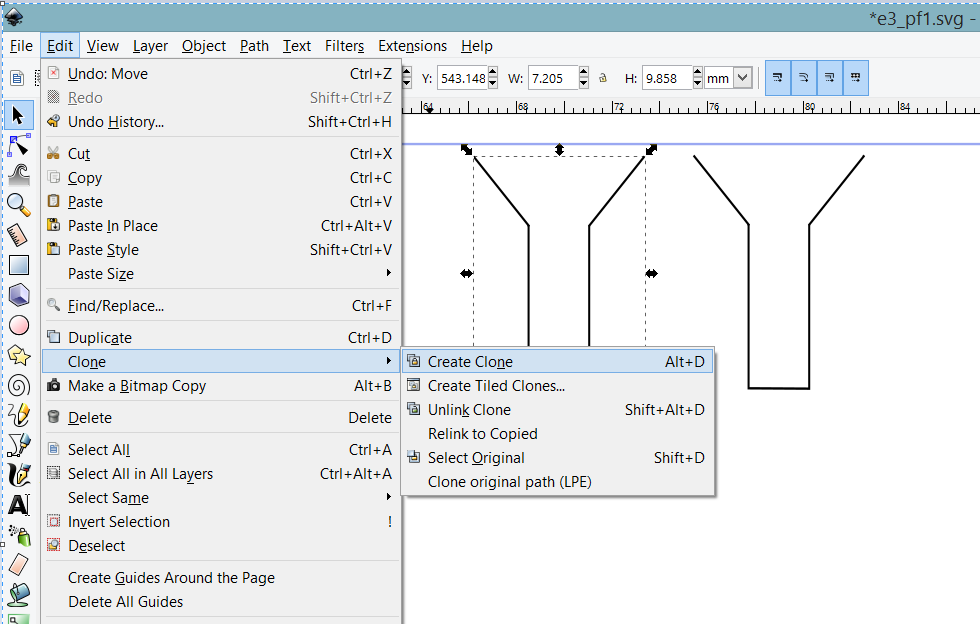The image size is (980, 624).
Task: Choose Create Clone
Action: [558, 361]
